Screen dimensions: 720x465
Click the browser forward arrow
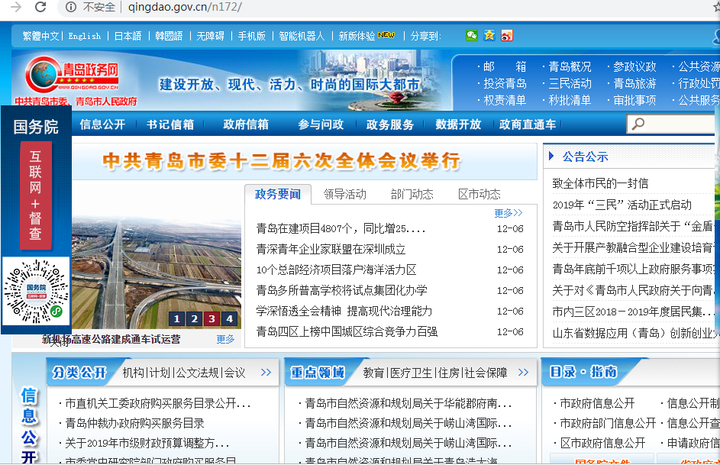[x=16, y=7]
